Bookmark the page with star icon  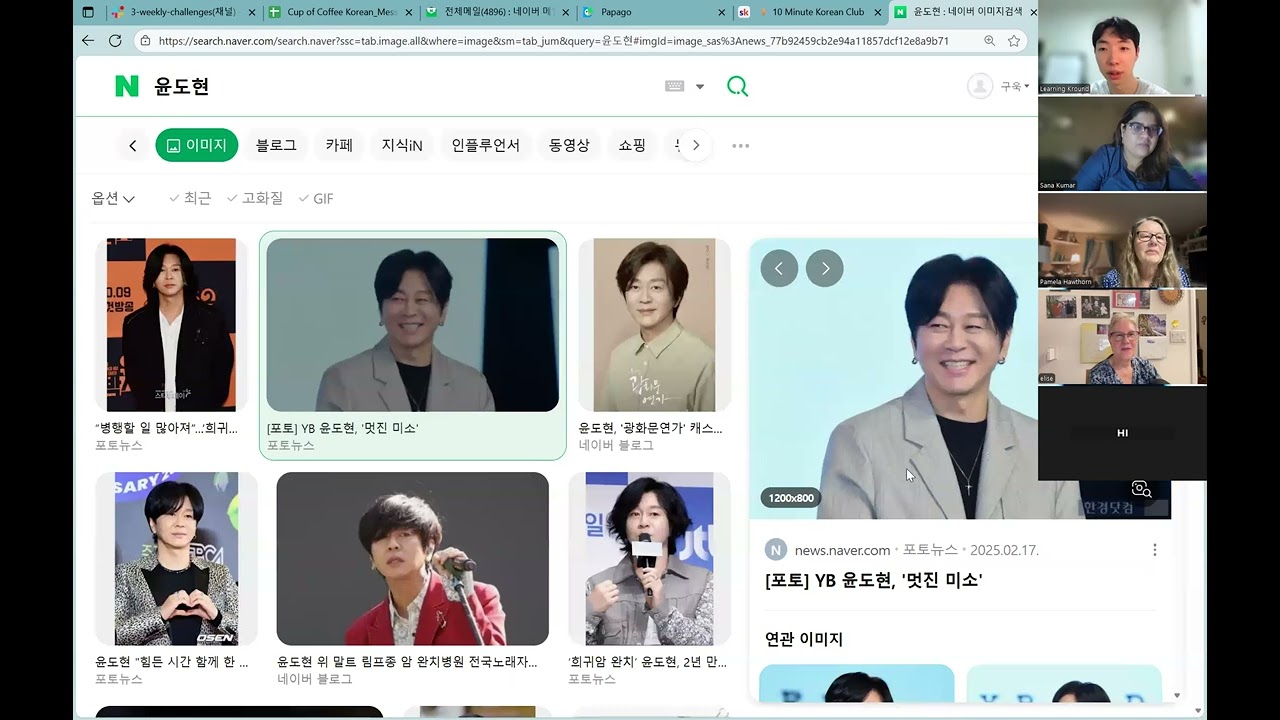1014,41
